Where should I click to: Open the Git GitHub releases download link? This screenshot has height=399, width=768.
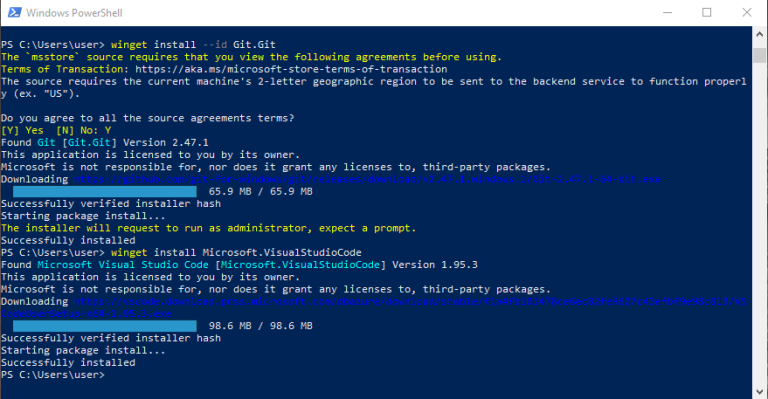click(x=367, y=179)
